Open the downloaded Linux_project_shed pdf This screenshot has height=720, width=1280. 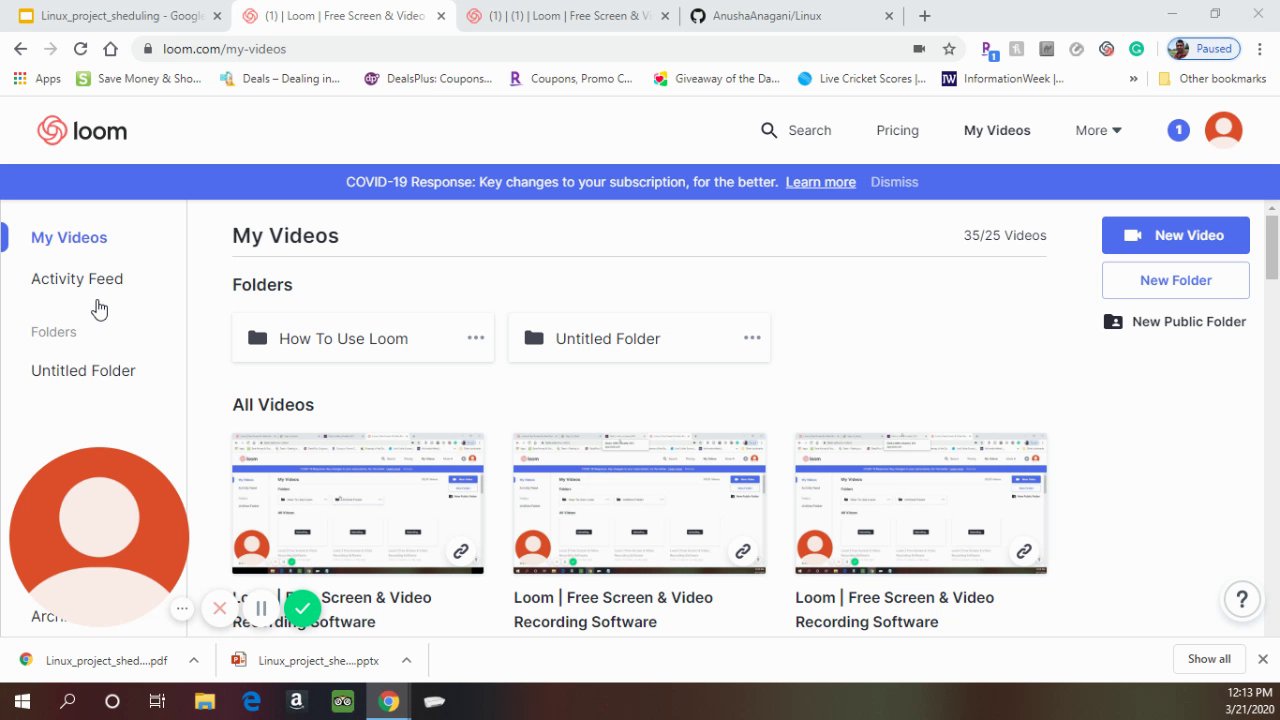pyautogui.click(x=94, y=660)
